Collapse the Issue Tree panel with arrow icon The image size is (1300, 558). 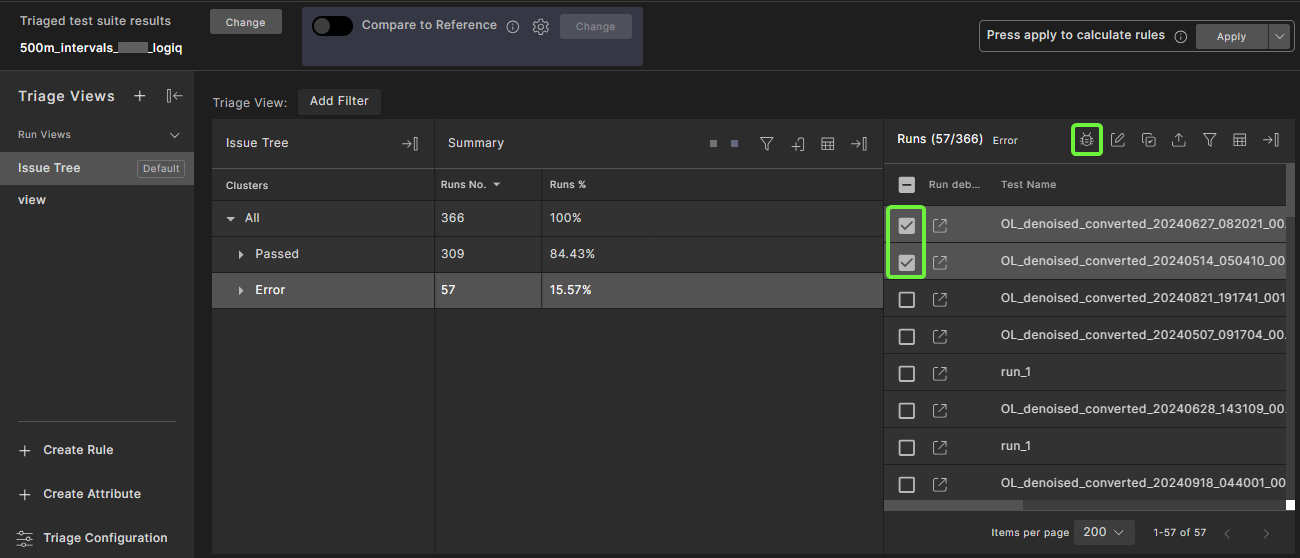409,143
